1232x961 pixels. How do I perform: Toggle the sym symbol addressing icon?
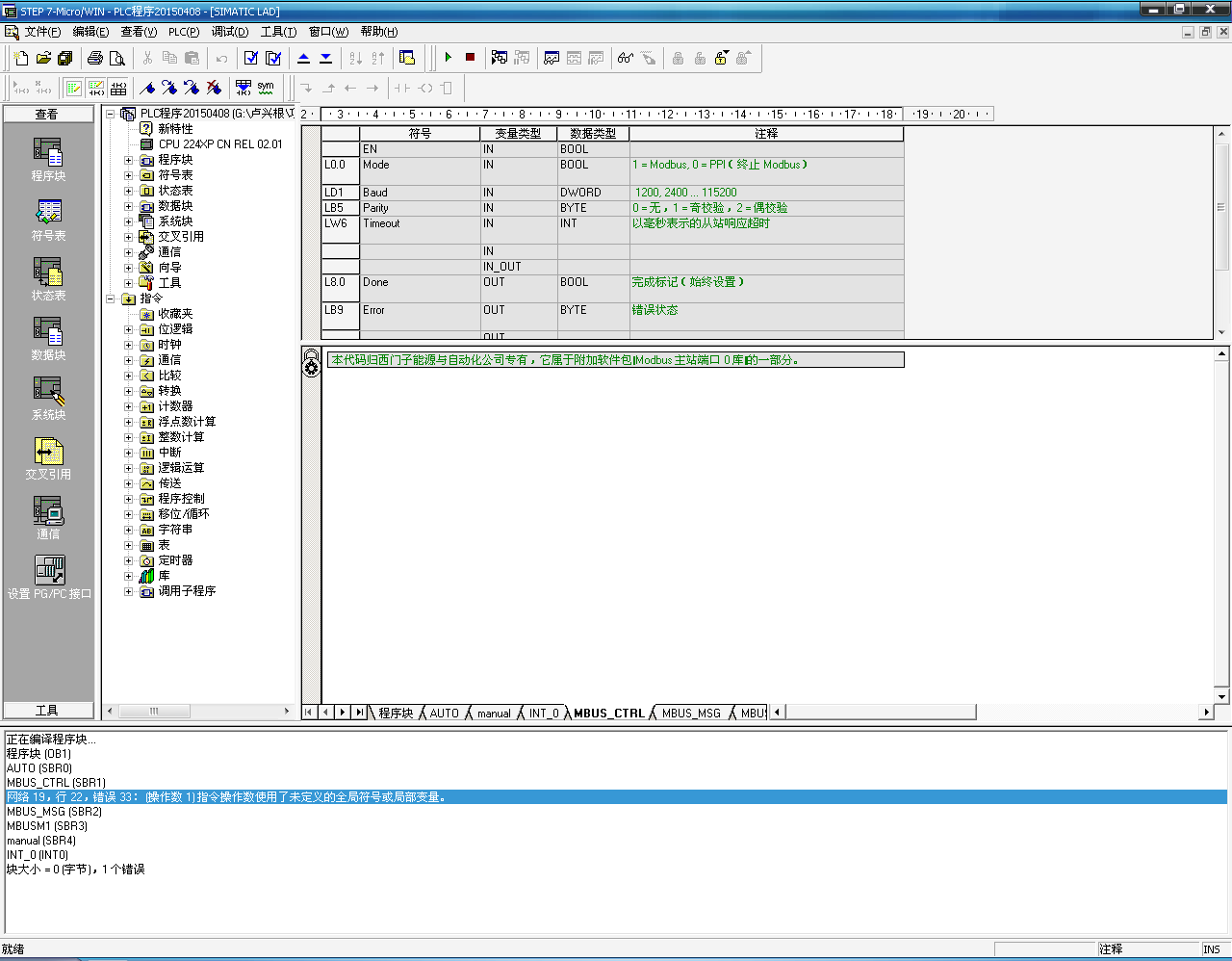[266, 88]
